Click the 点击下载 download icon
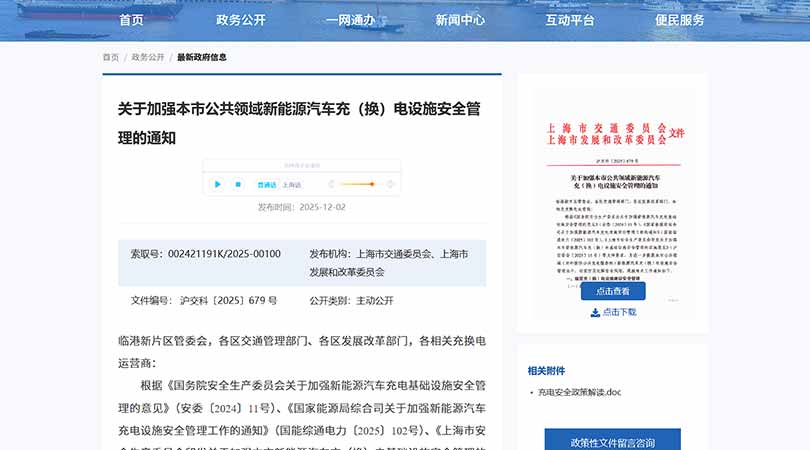810x450 pixels. 596,312
